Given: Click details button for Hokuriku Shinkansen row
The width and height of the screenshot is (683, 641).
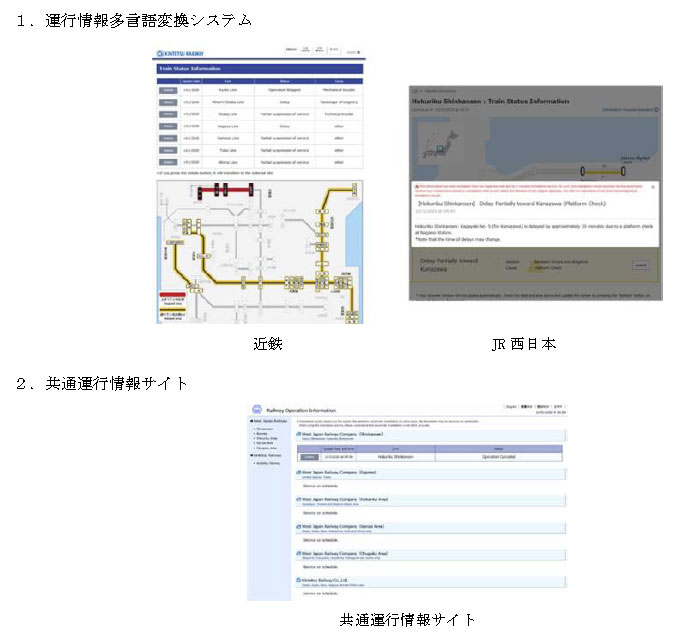Looking at the screenshot, I should point(309,457).
